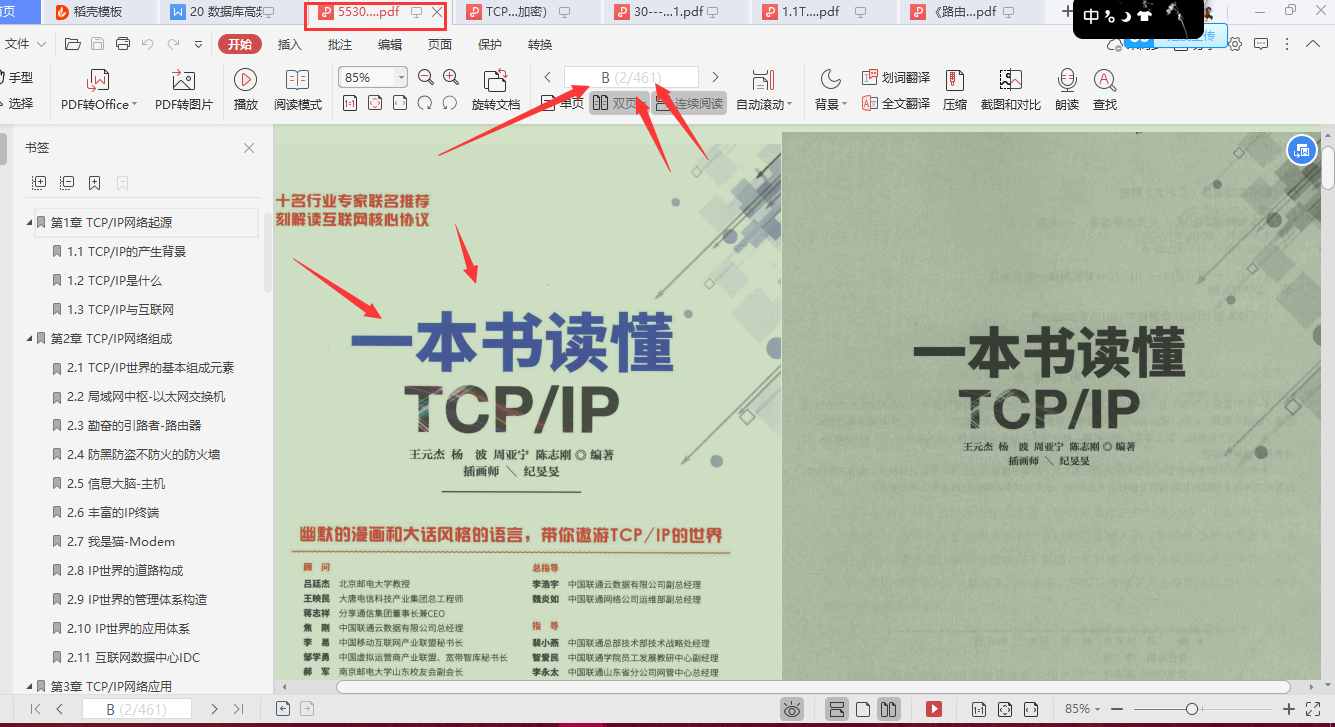The height and width of the screenshot is (727, 1335).
Task: Click the PDF转图片 tool
Action: tap(183, 89)
